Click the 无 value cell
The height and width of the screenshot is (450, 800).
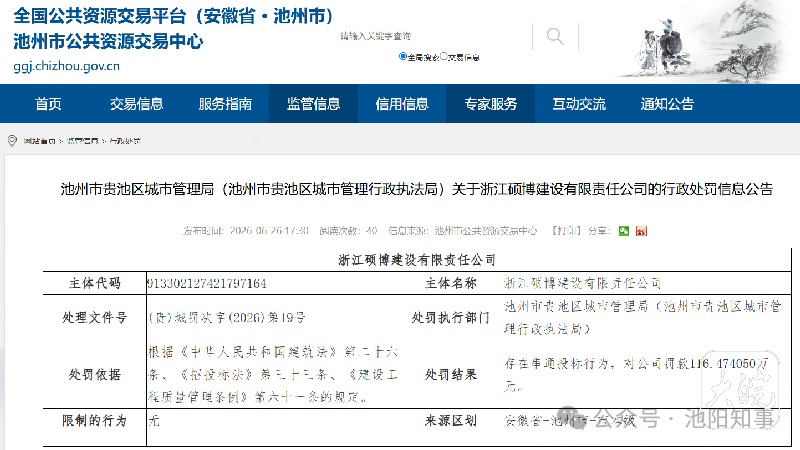[x=154, y=420]
